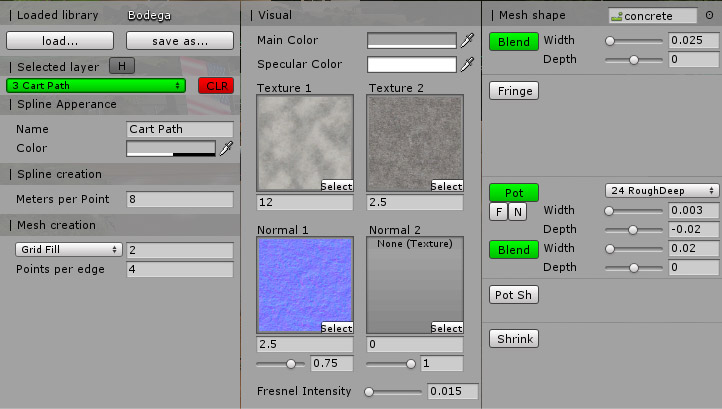This screenshot has height=409, width=722.
Task: Click the Meters per Point field
Action: [180, 199]
